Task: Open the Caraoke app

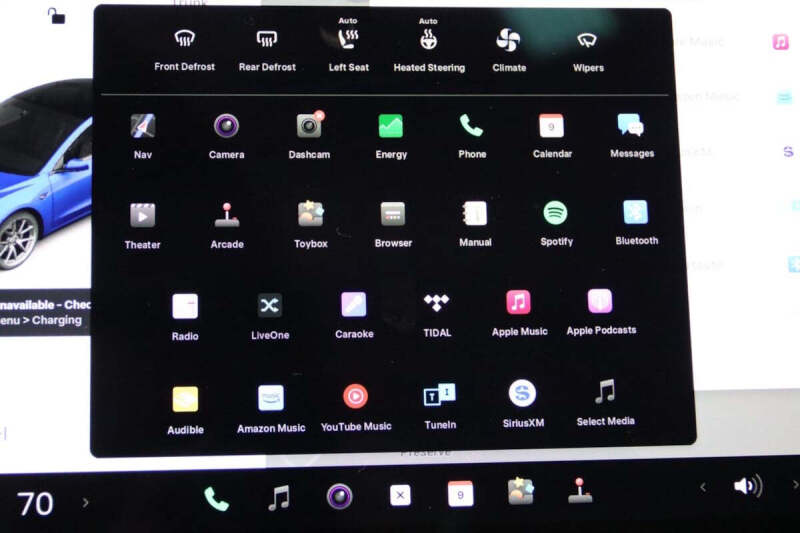Action: [354, 315]
